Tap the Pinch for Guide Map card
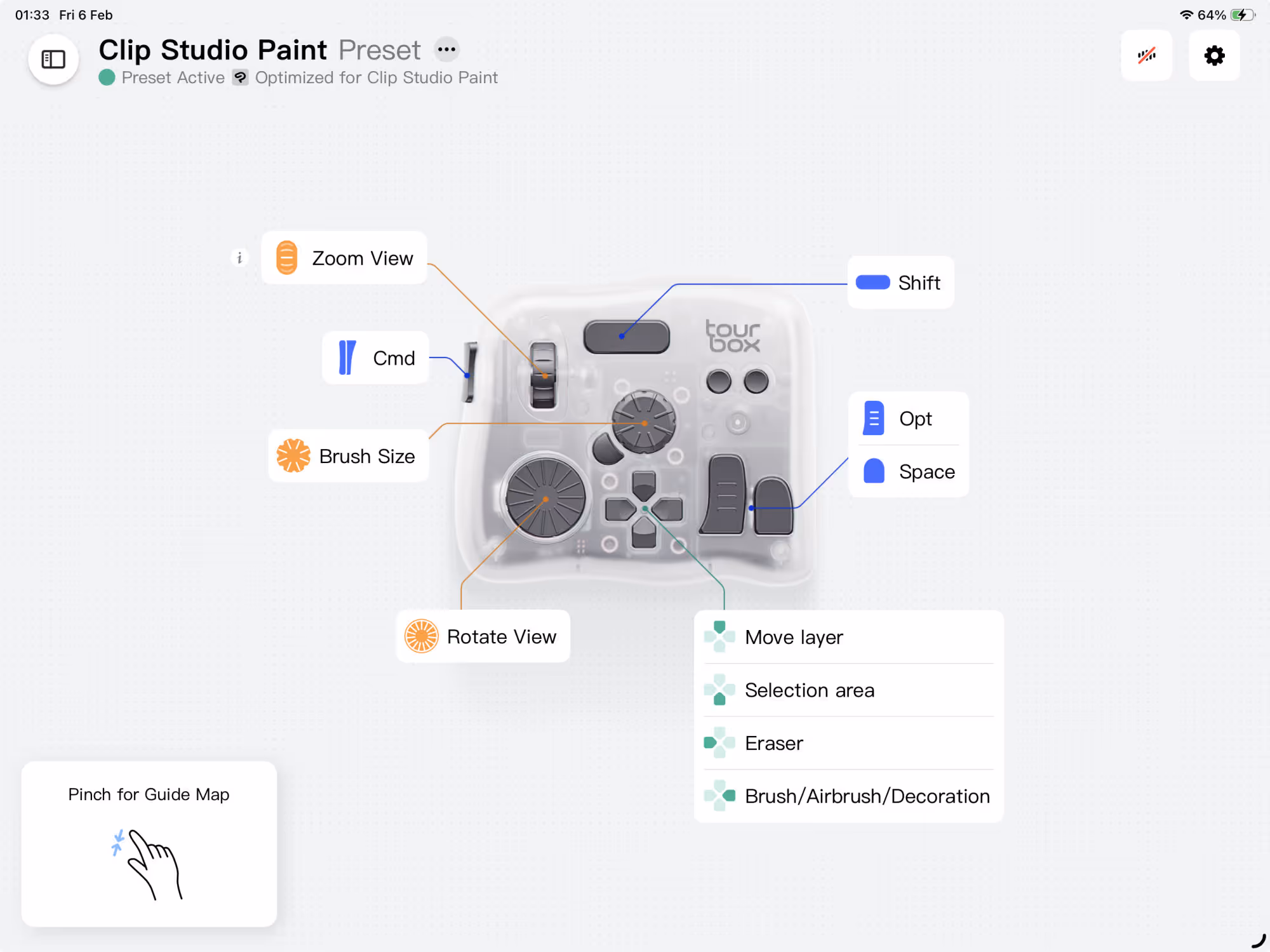The width and height of the screenshot is (1270, 952). pos(149,843)
